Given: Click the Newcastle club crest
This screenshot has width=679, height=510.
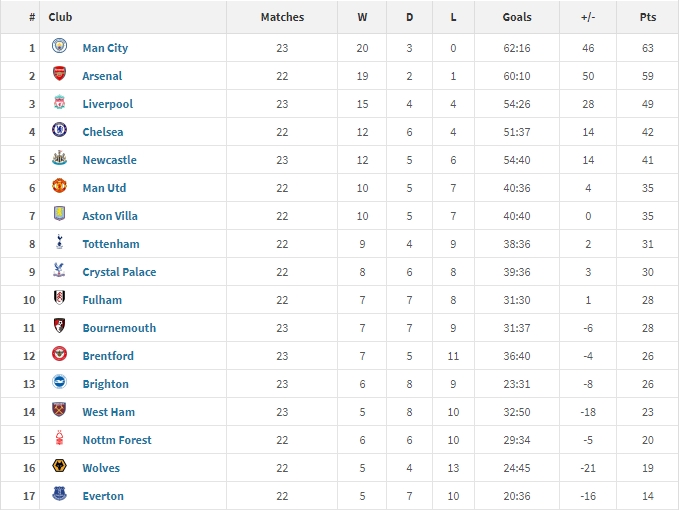Looking at the screenshot, I should pos(59,159).
